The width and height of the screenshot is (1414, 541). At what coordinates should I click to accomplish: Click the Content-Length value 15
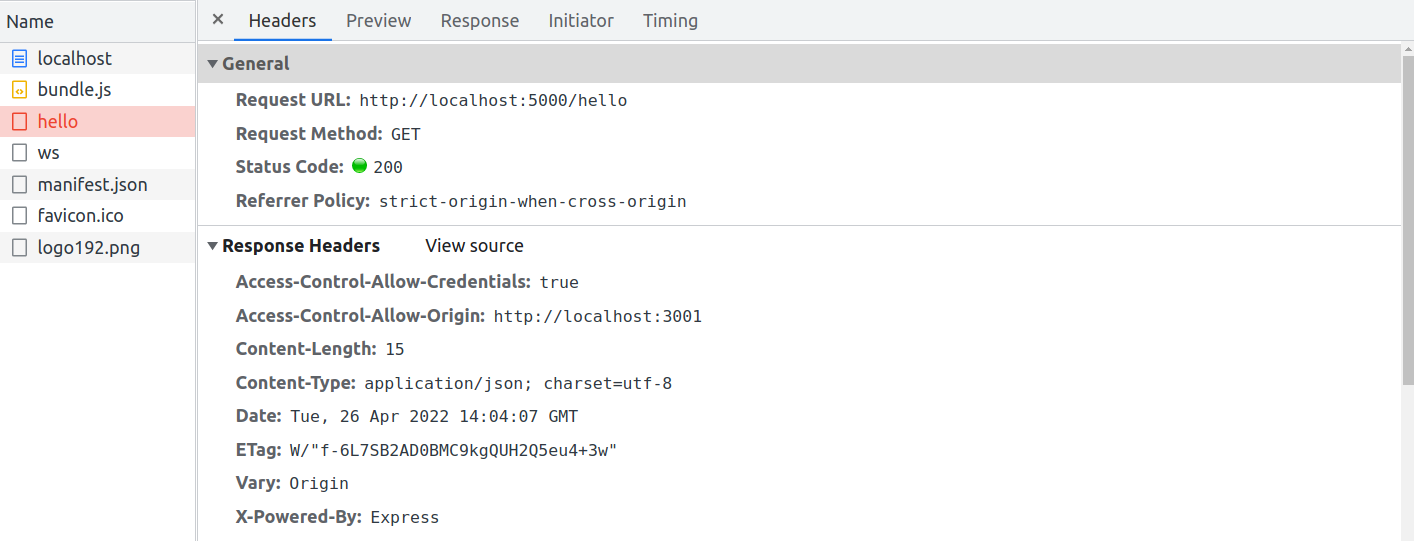[395, 349]
